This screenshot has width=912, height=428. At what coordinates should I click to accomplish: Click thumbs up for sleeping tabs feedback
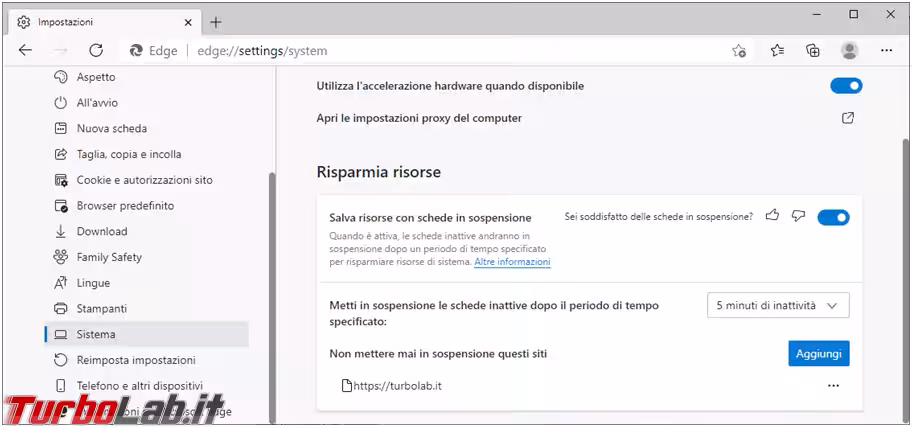coord(772,216)
